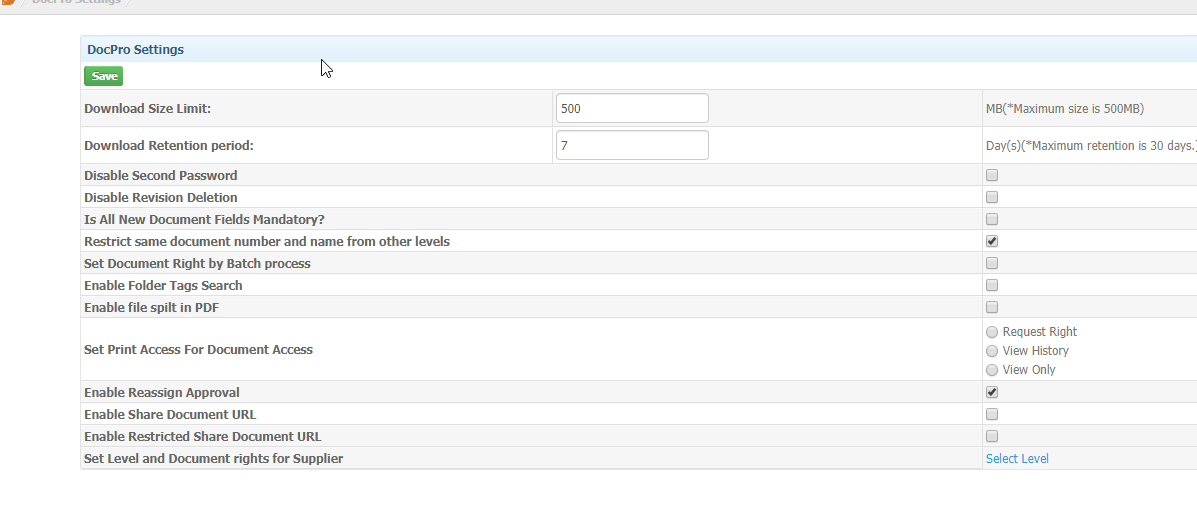Click the Enable Reassign Approval label
Viewport: 1197px width, 523px height.
162,392
